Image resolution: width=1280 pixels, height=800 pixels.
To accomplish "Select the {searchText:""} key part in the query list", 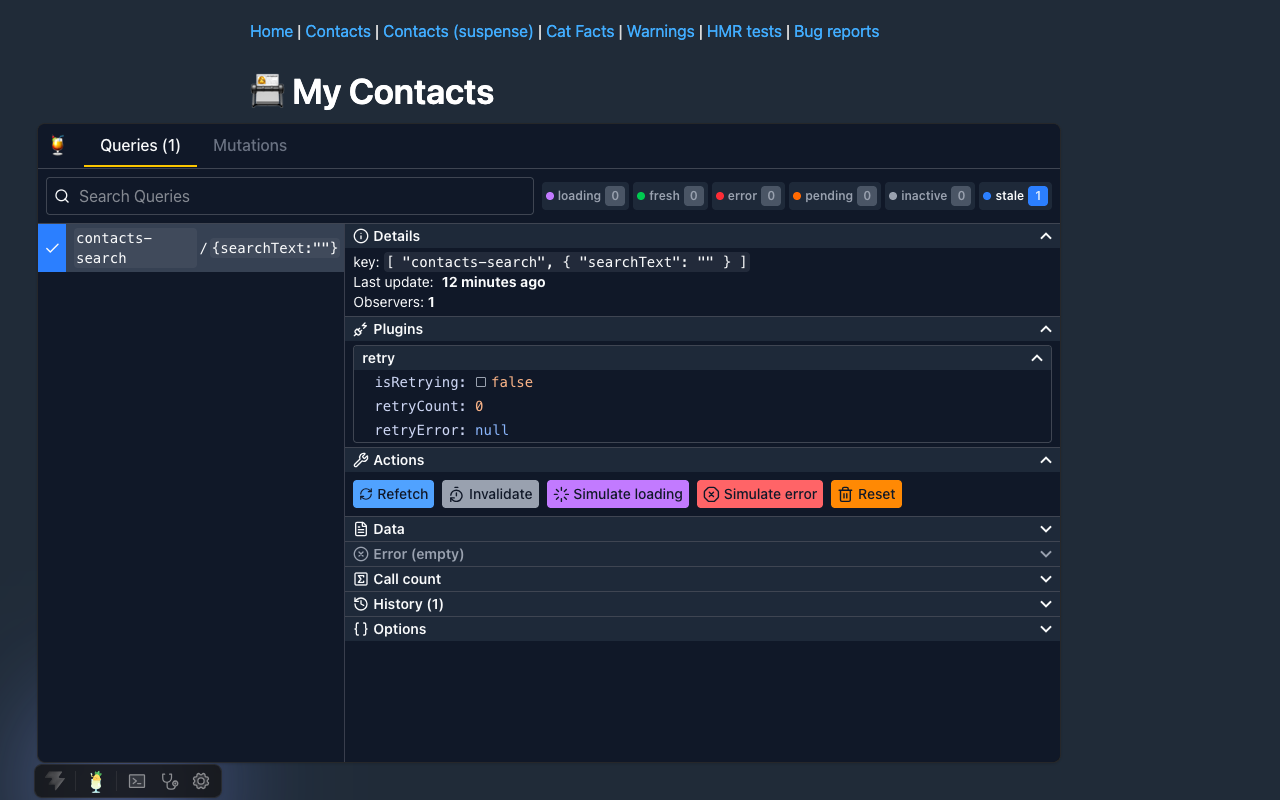I will (x=275, y=248).
